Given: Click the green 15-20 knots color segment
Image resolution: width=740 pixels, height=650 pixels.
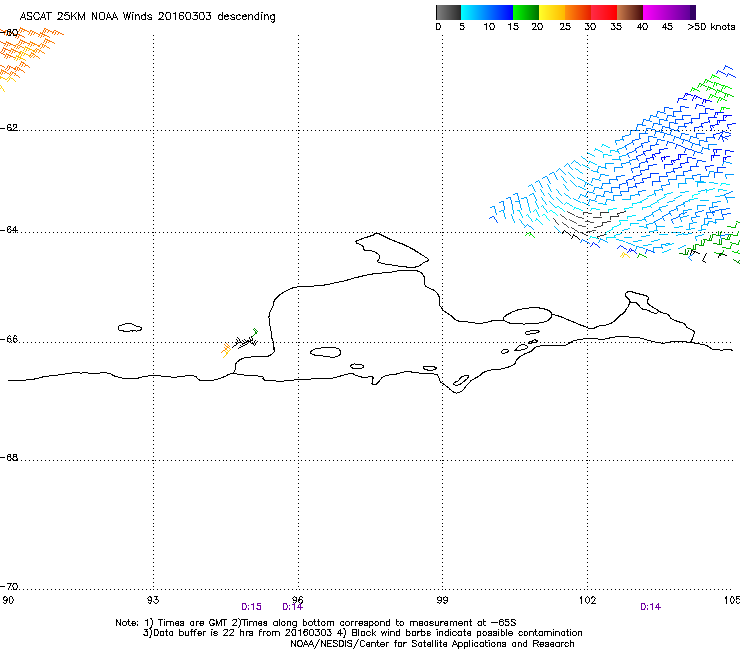Looking at the screenshot, I should pos(526,12).
